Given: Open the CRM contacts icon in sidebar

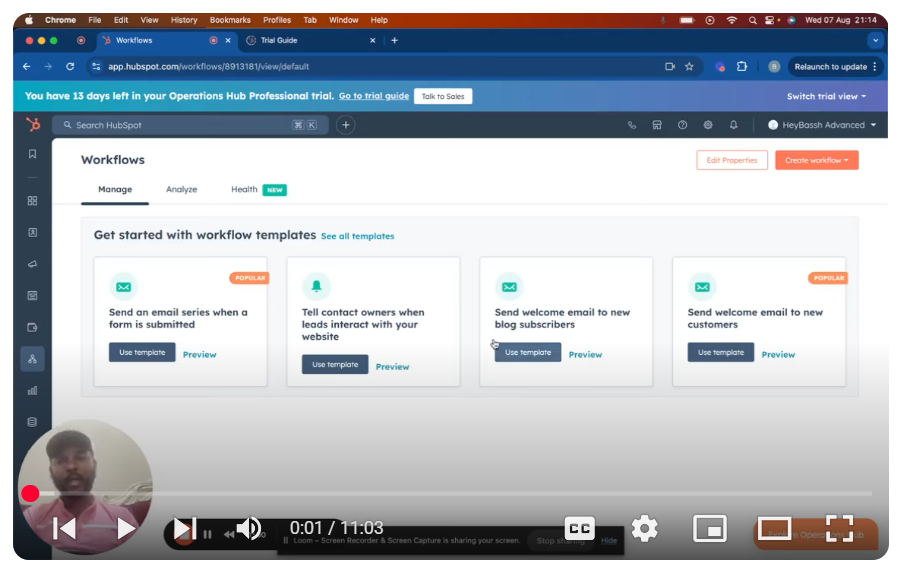Looking at the screenshot, I should 32,233.
